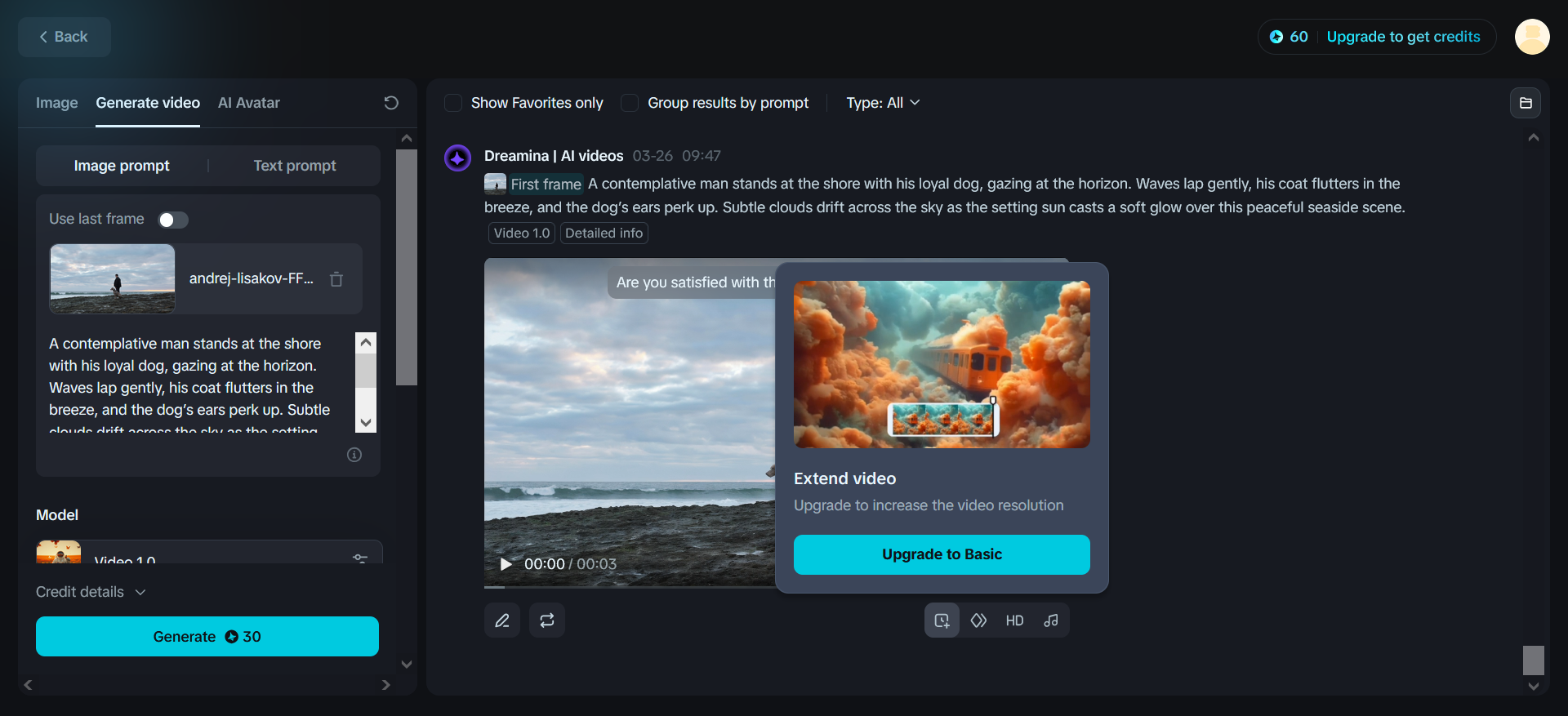Click Upgrade to Basic button
The height and width of the screenshot is (716, 1568).
click(942, 554)
